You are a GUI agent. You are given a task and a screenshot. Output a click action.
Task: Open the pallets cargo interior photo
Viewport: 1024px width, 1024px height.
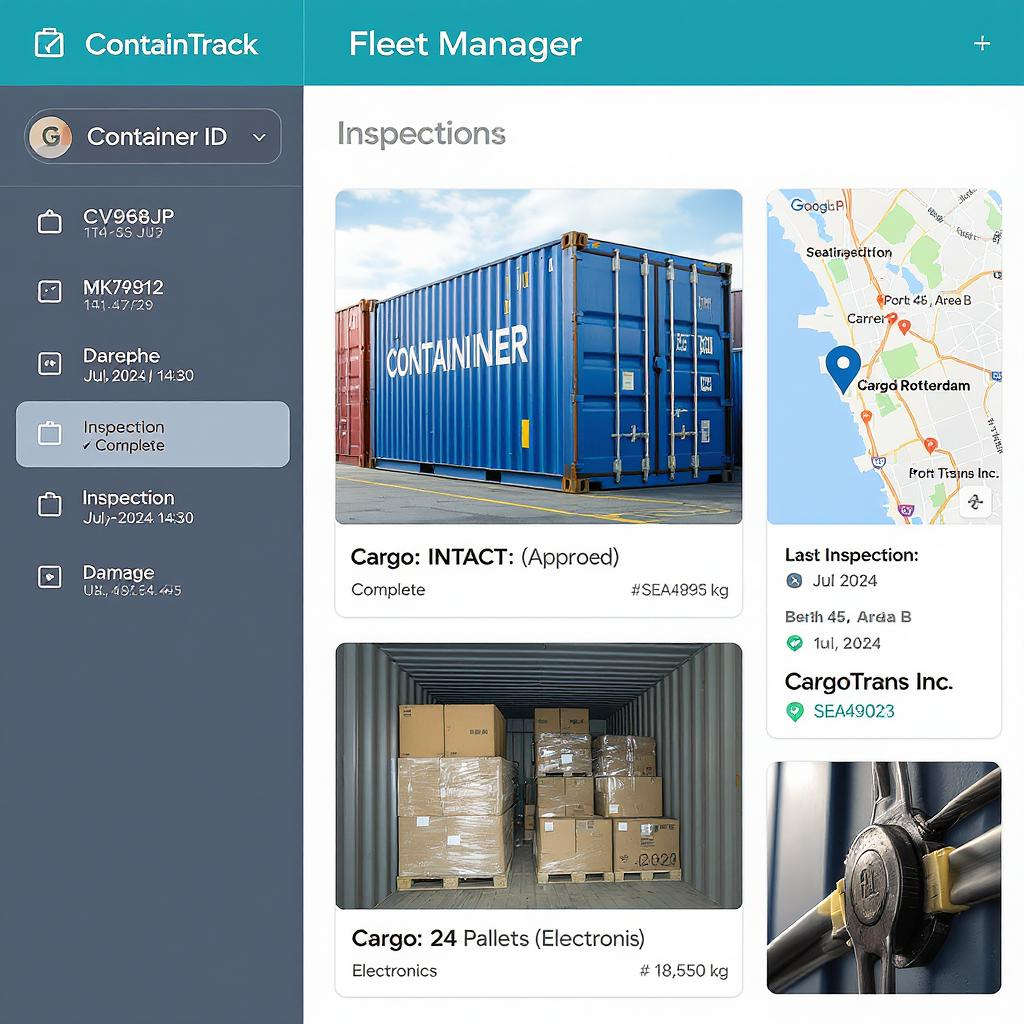(539, 776)
